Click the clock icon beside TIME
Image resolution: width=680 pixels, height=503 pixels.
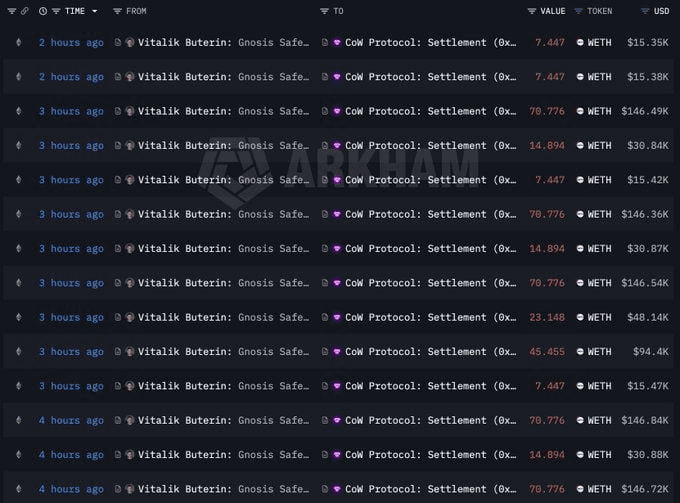click(x=43, y=11)
